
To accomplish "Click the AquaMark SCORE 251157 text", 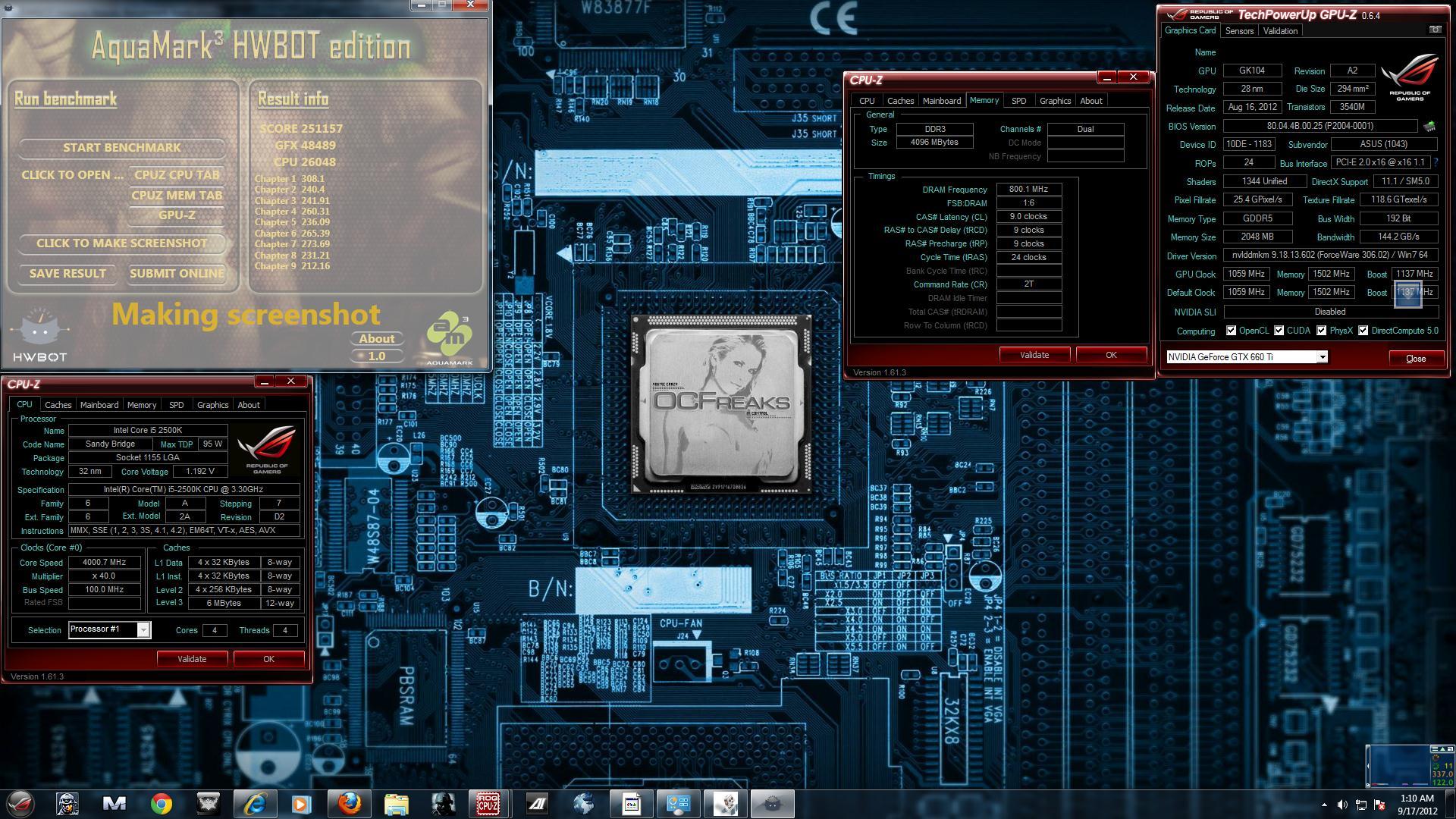I will [301, 129].
